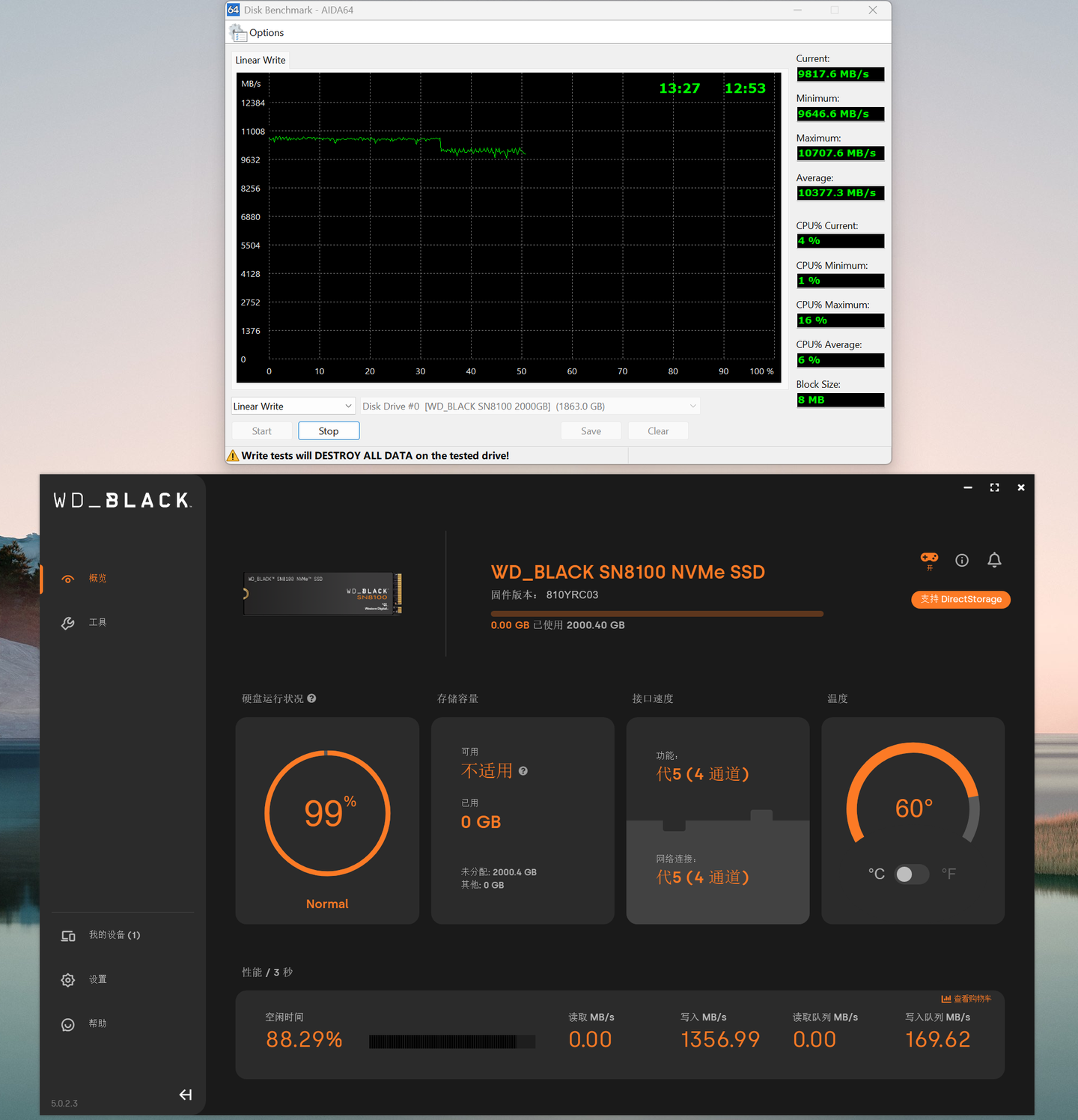Click the Save button in Disk Benchmark
This screenshot has width=1078, height=1120.
pos(591,430)
